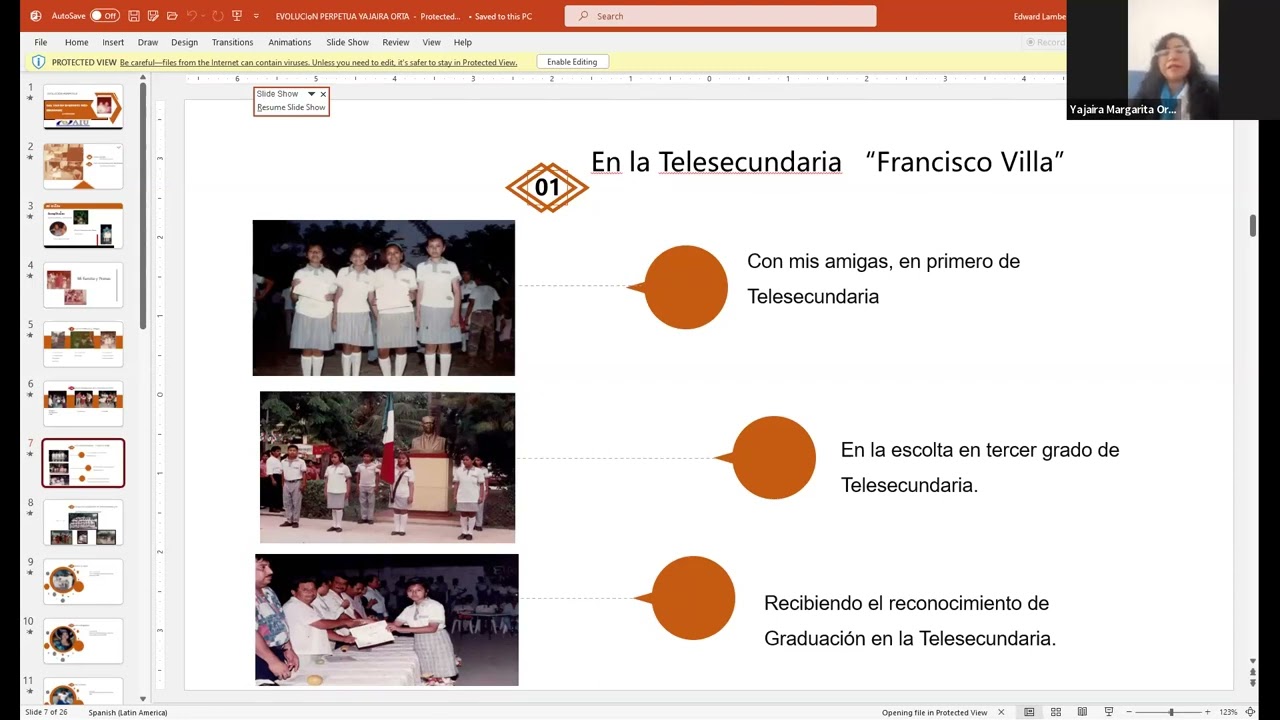The height and width of the screenshot is (720, 1280).
Task: Open Customize Quick Access Toolbar dropdown
Action: (x=256, y=16)
